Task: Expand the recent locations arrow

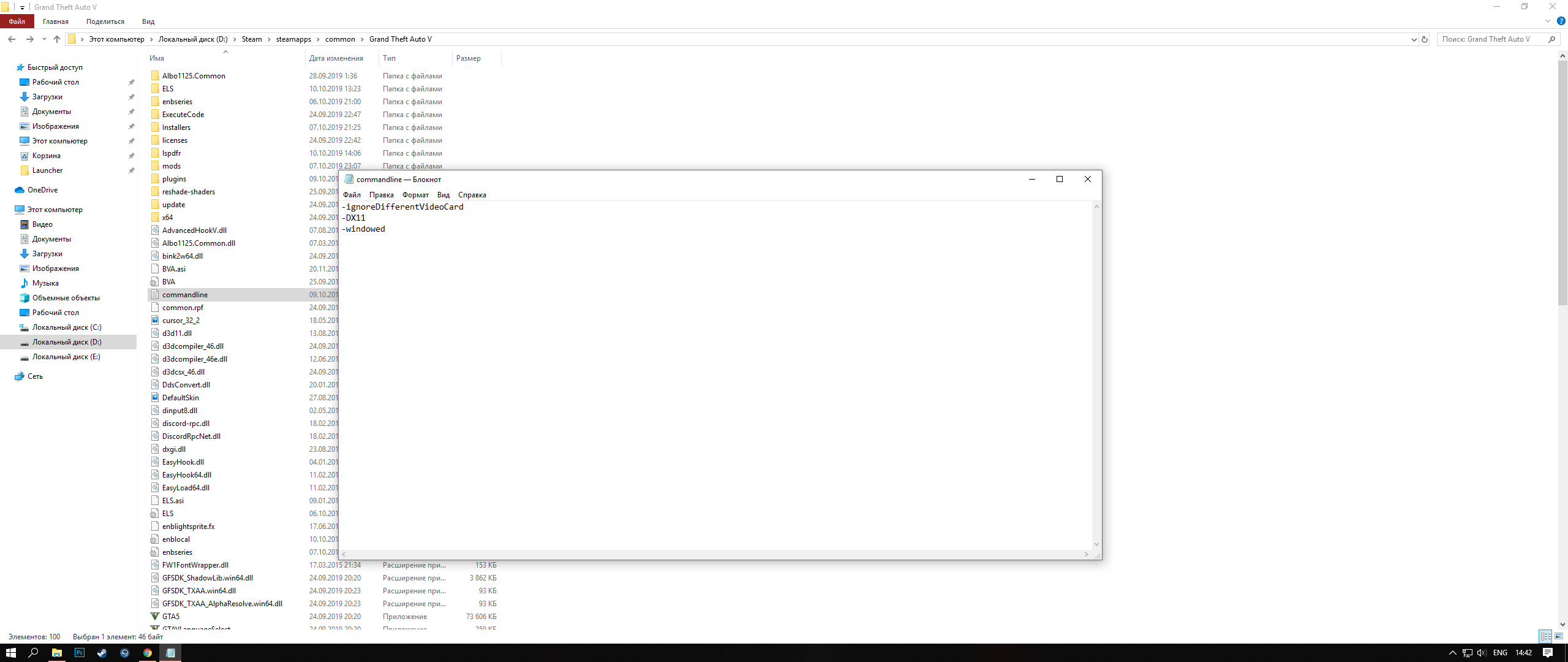Action: point(44,39)
